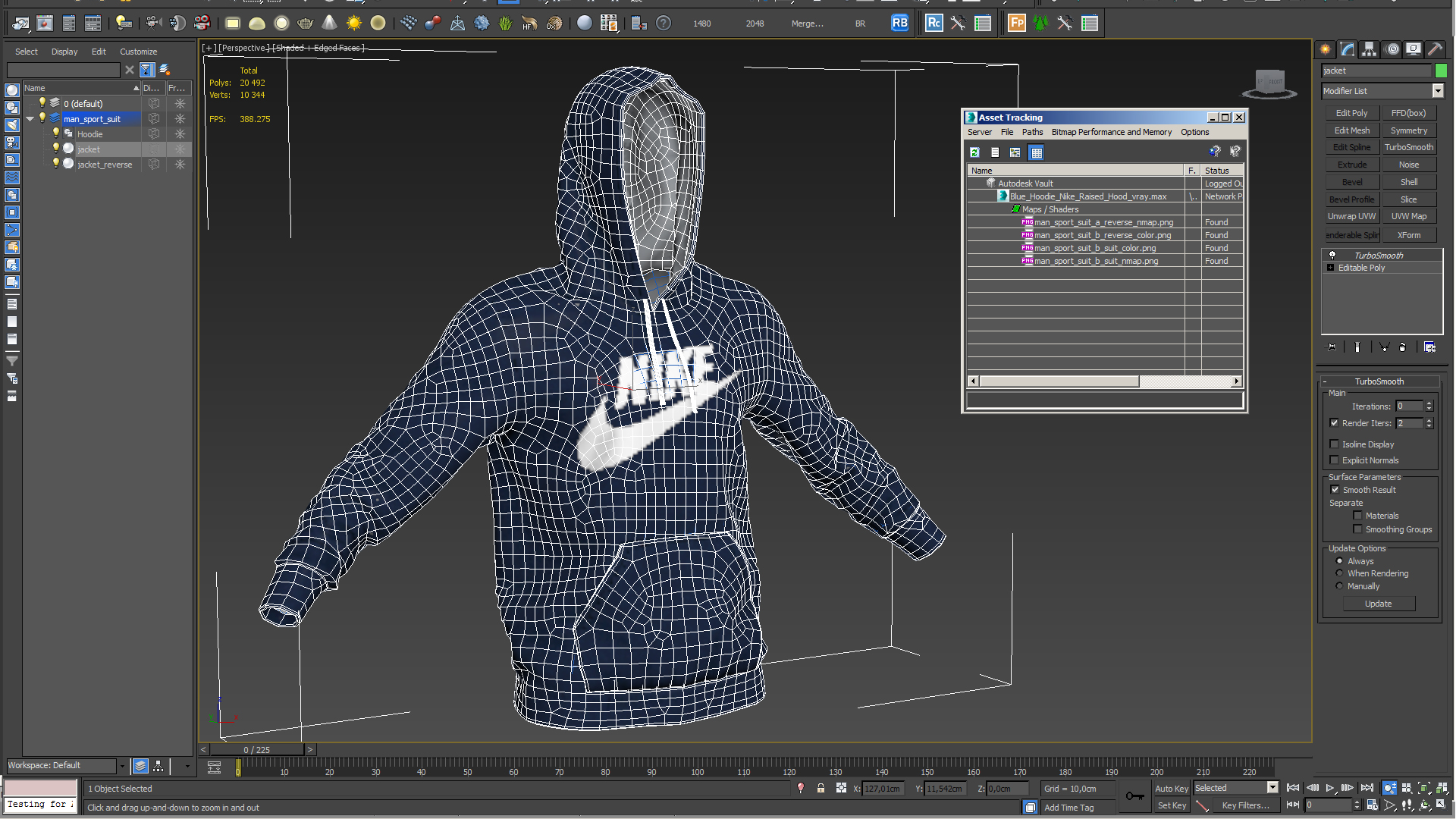The image size is (1456, 819).
Task: Click the grass generator icon
Action: click(506, 24)
